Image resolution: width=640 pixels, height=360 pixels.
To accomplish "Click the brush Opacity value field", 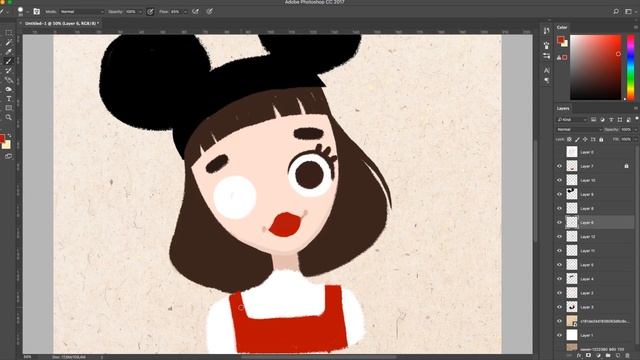I will [131, 12].
